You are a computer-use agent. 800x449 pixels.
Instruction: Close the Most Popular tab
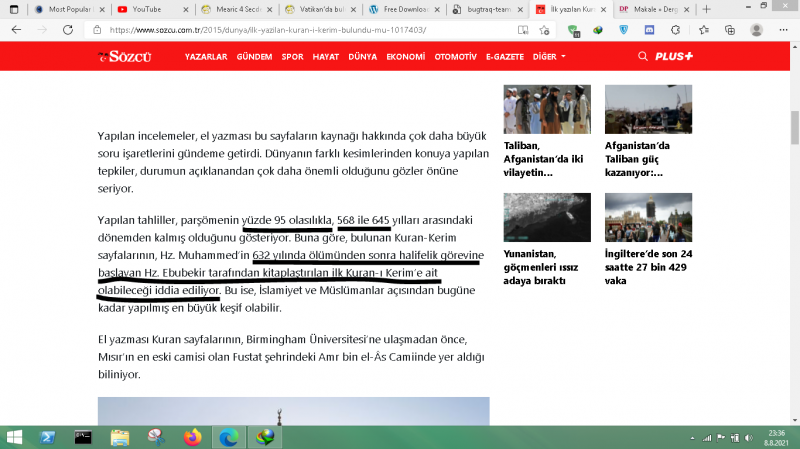pyautogui.click(x=102, y=9)
